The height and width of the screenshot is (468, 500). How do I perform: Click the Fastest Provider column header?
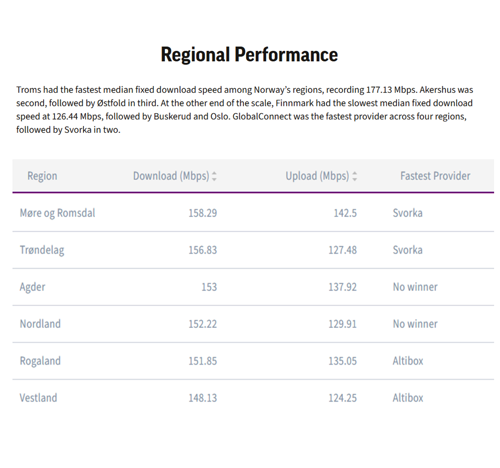pos(435,176)
